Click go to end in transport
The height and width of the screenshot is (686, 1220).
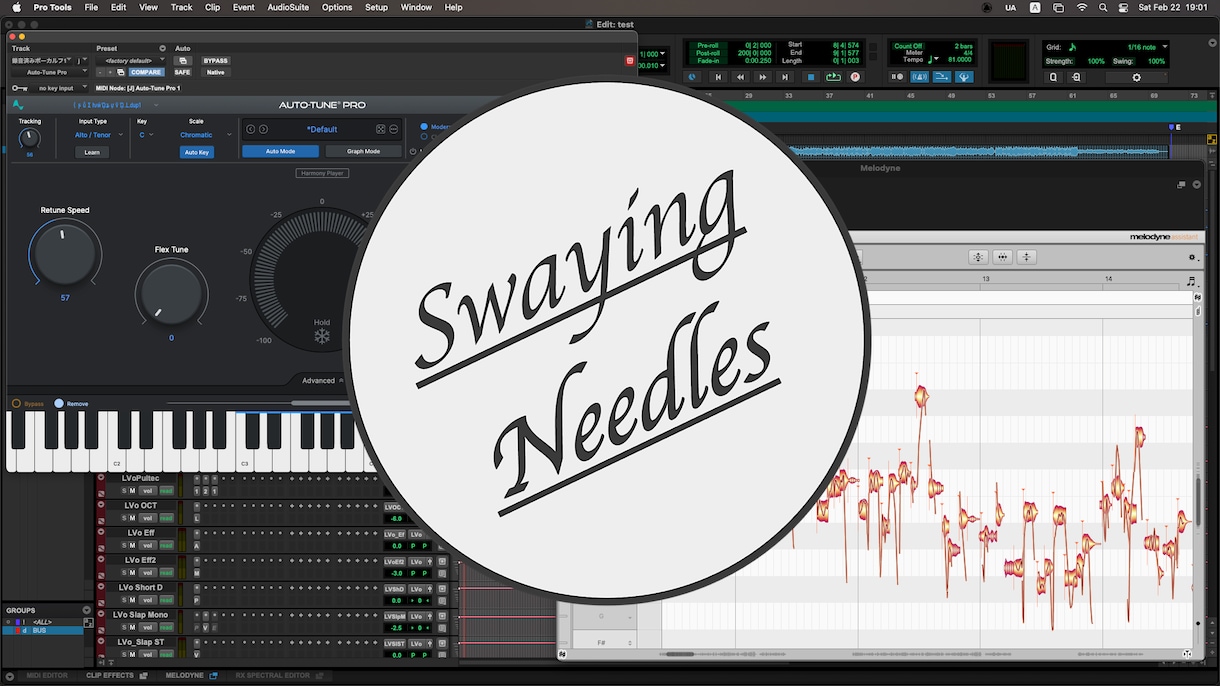[785, 77]
